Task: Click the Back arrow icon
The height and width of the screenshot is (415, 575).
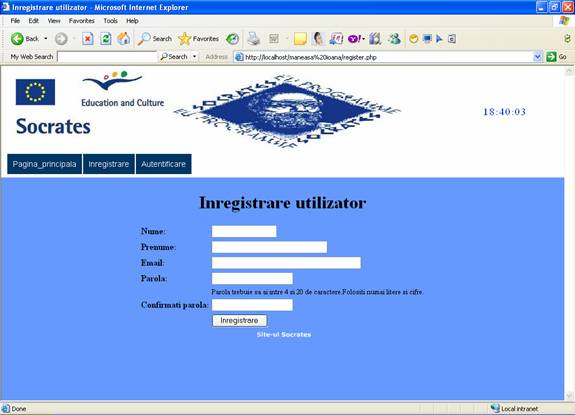Action: coord(17,38)
